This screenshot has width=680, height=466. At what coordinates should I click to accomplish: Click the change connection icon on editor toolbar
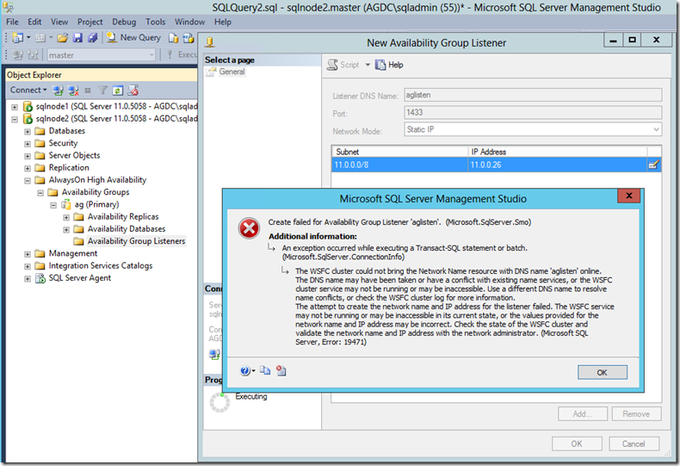coord(33,55)
